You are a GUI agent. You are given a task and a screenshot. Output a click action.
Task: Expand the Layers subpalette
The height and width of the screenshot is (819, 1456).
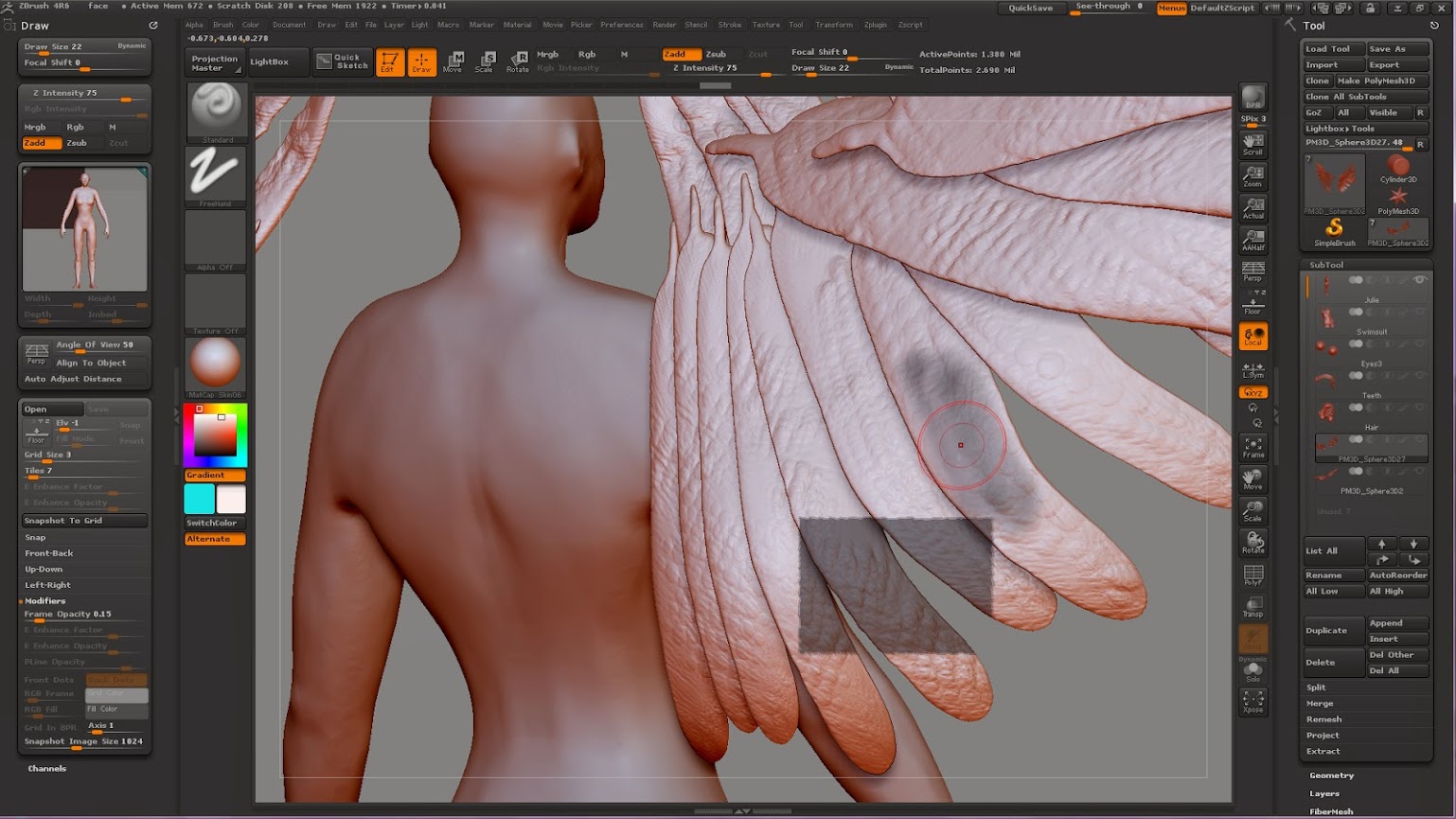[1324, 793]
